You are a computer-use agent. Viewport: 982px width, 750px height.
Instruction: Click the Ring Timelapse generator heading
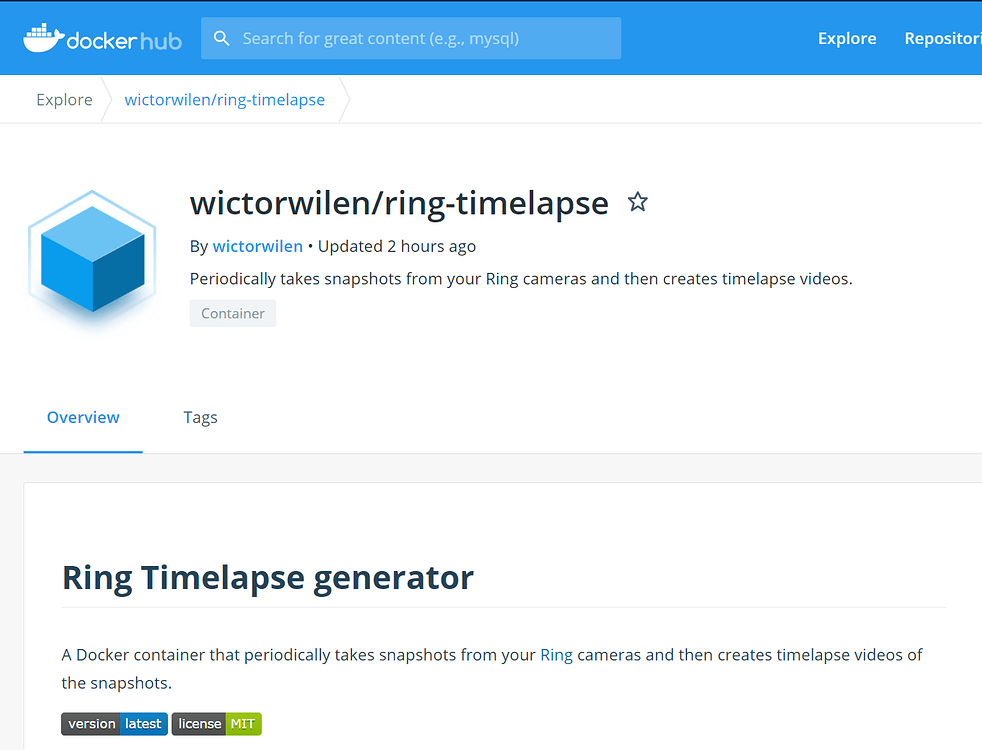coord(267,578)
